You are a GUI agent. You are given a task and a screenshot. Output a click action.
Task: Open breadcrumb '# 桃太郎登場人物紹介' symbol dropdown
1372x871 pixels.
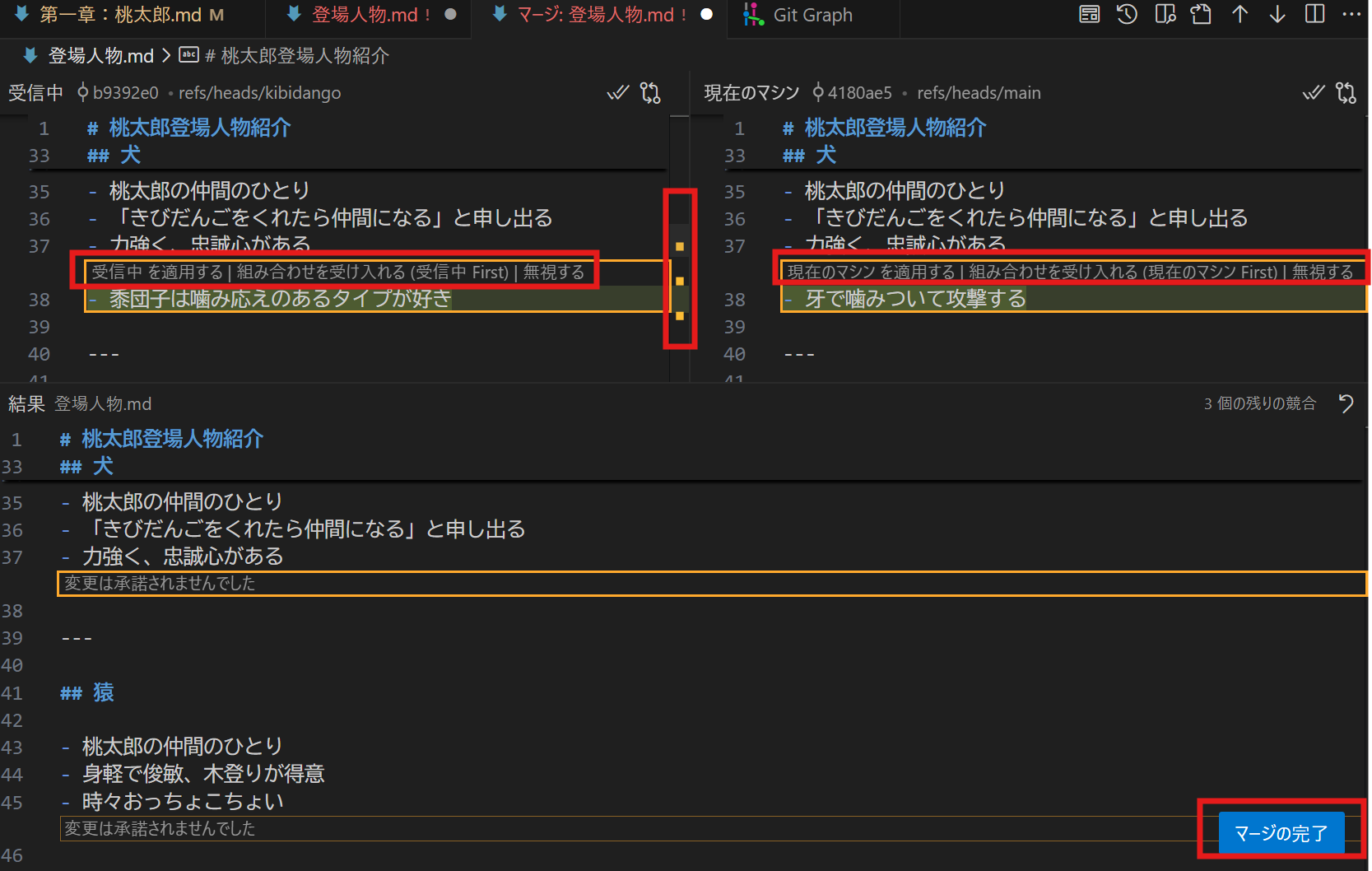coord(297,55)
